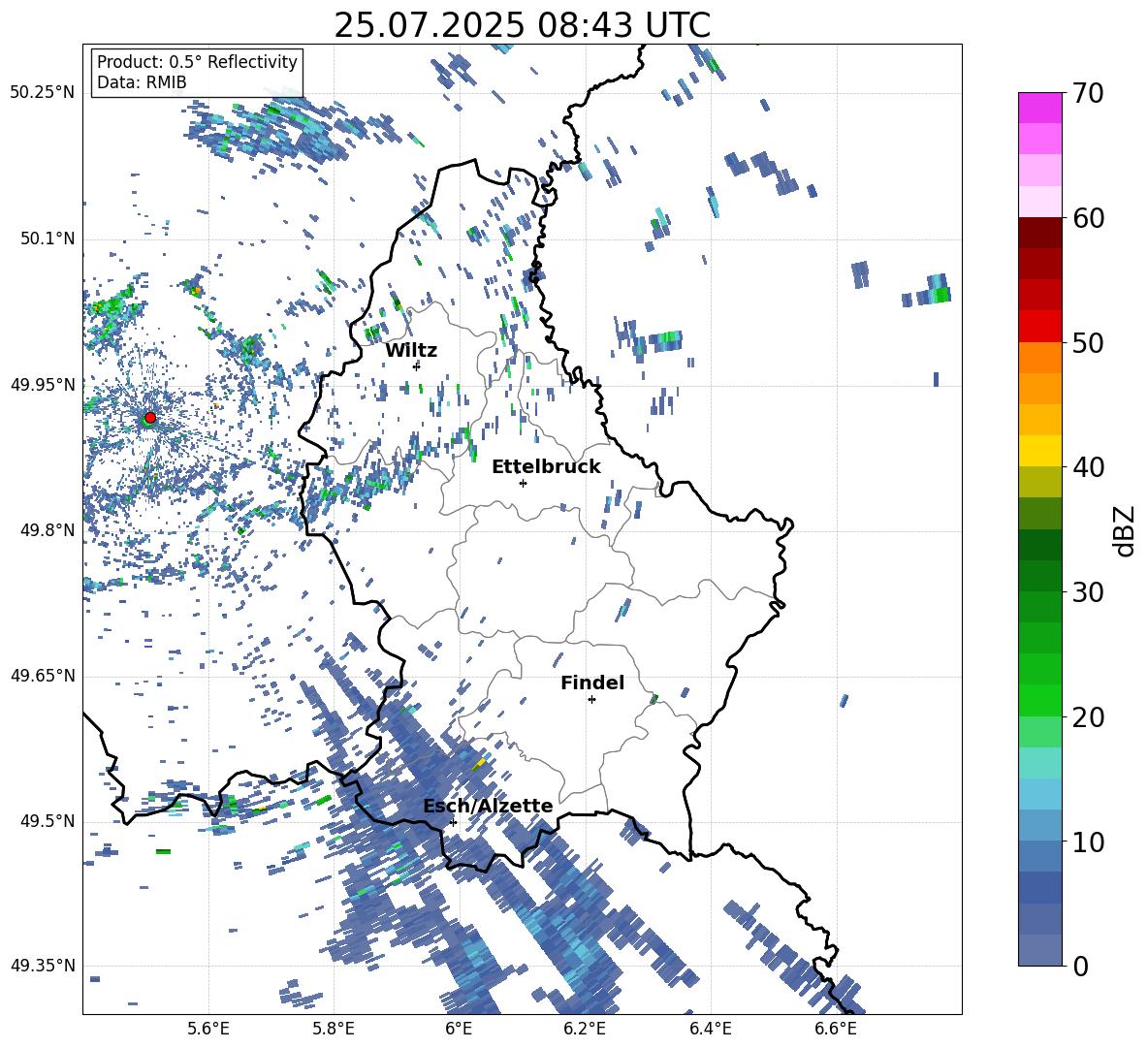Click the 50.1°N latitude label
Viewport: 1148px width, 1048px height.
pos(48,238)
